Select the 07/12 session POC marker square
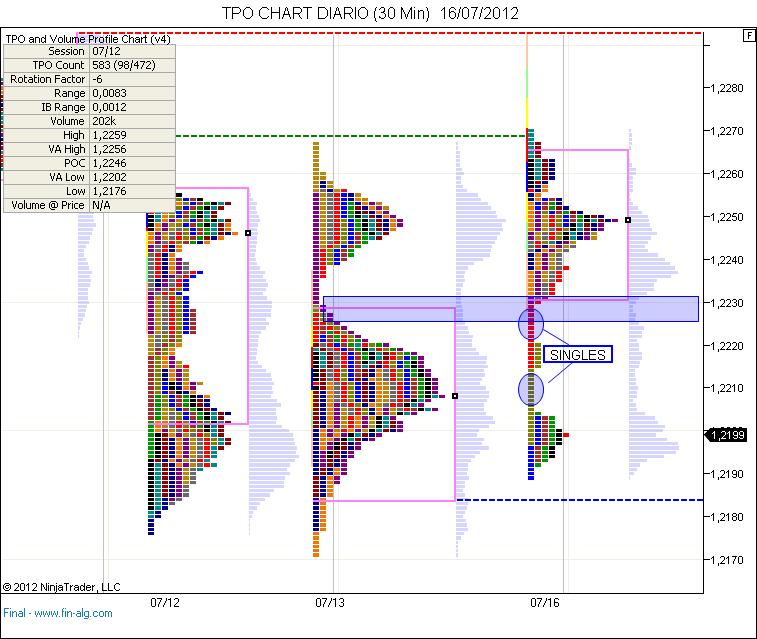 (248, 233)
